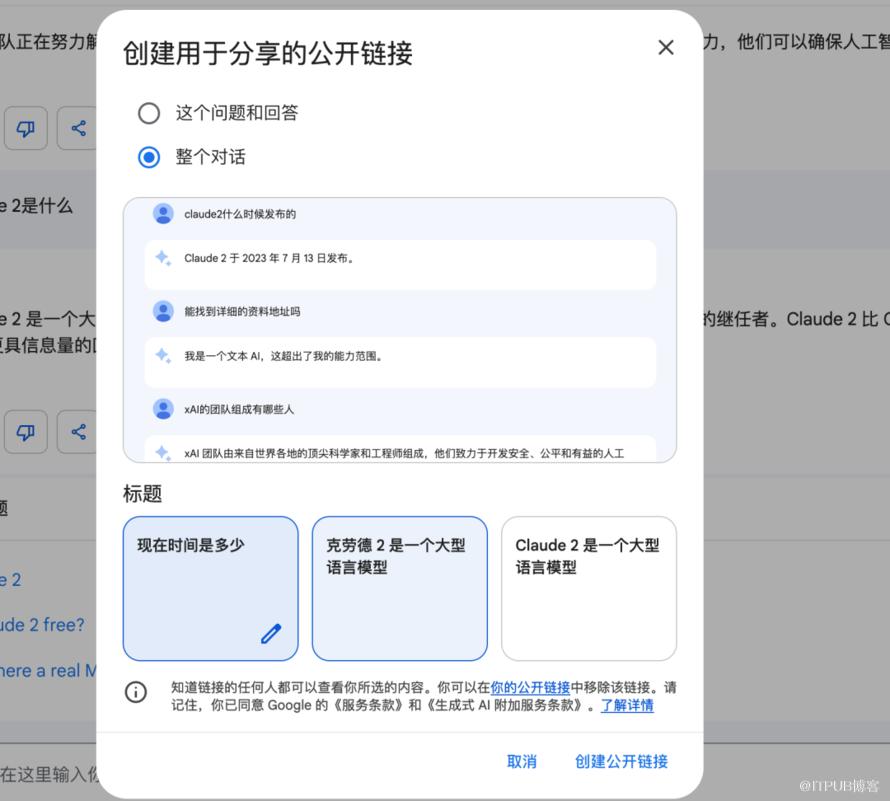The height and width of the screenshot is (801, 890).
Task: Click the 创建公开链接 button
Action: tap(622, 761)
